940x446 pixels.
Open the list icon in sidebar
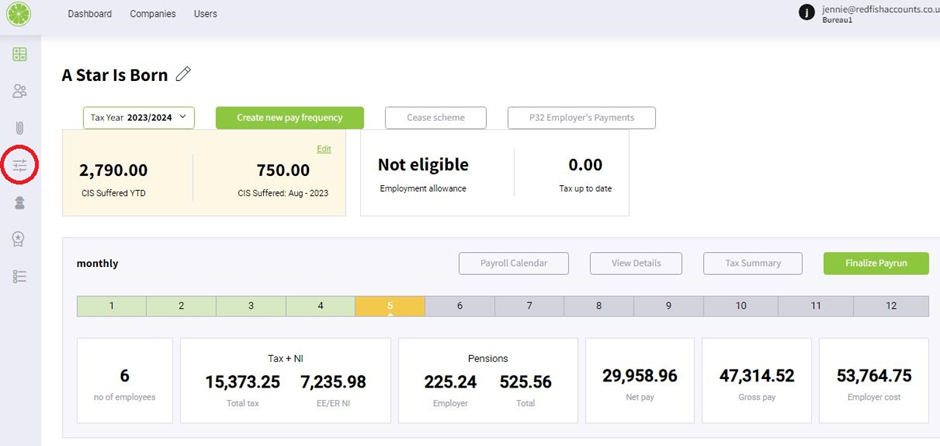coord(19,276)
